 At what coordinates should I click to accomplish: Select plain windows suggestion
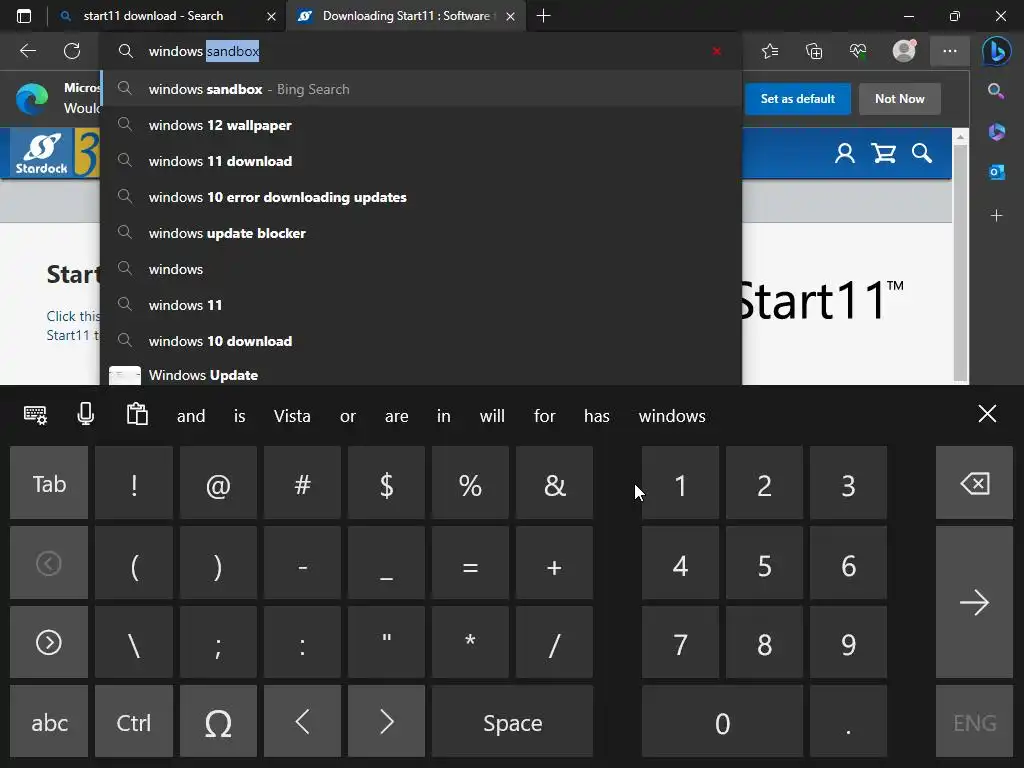(421, 268)
